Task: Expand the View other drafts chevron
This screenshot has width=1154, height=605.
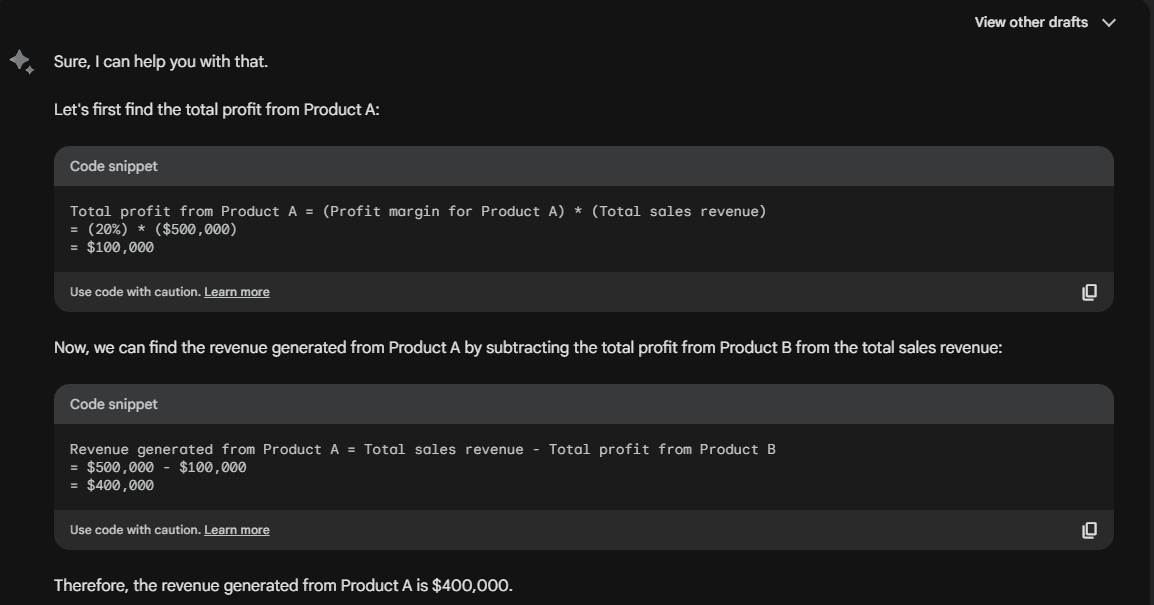Action: 1108,23
